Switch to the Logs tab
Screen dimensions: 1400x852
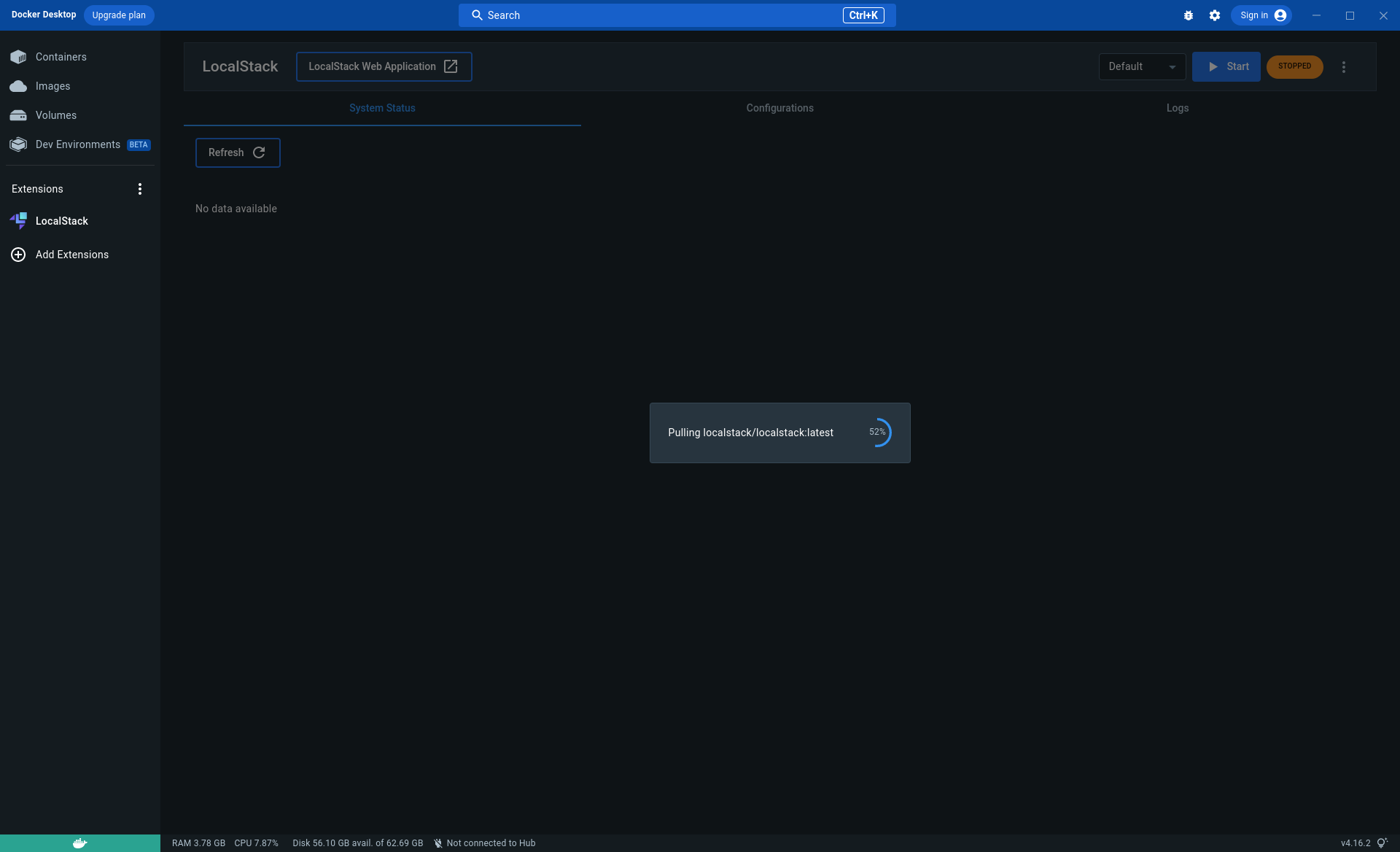click(1177, 108)
